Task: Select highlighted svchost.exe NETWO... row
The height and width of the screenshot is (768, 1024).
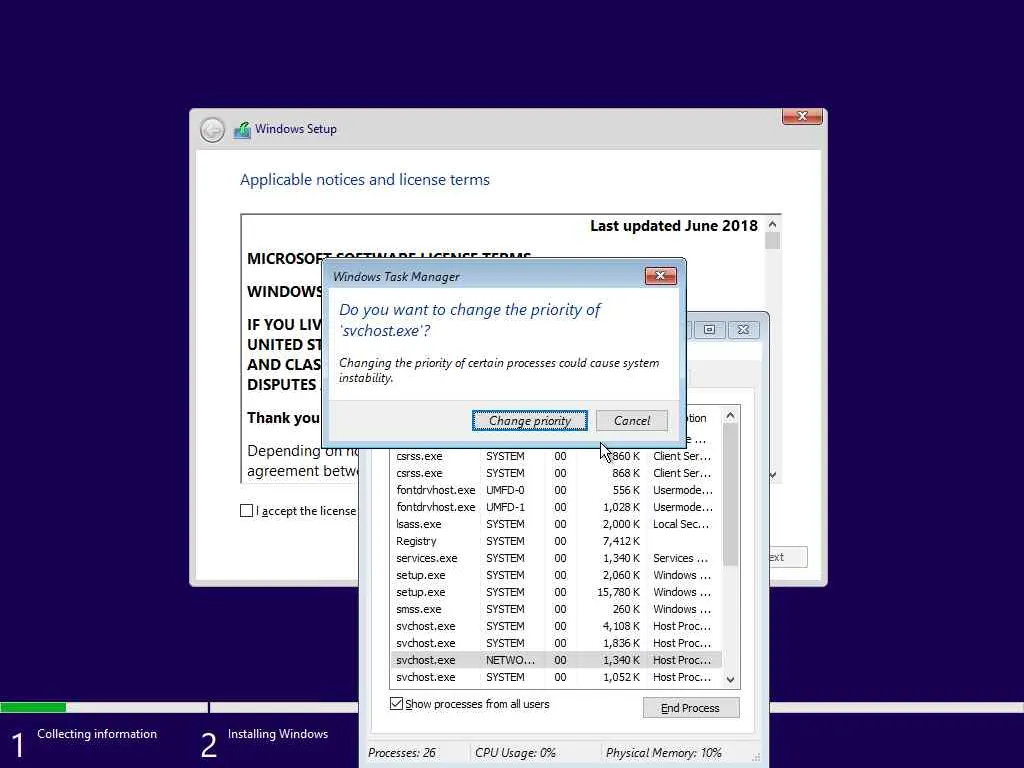Action: 556,660
